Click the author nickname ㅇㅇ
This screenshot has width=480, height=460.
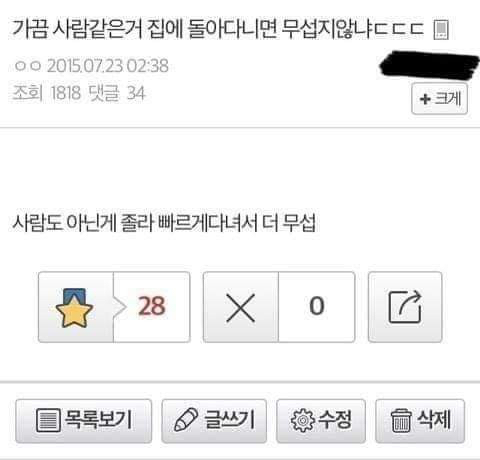28,66
